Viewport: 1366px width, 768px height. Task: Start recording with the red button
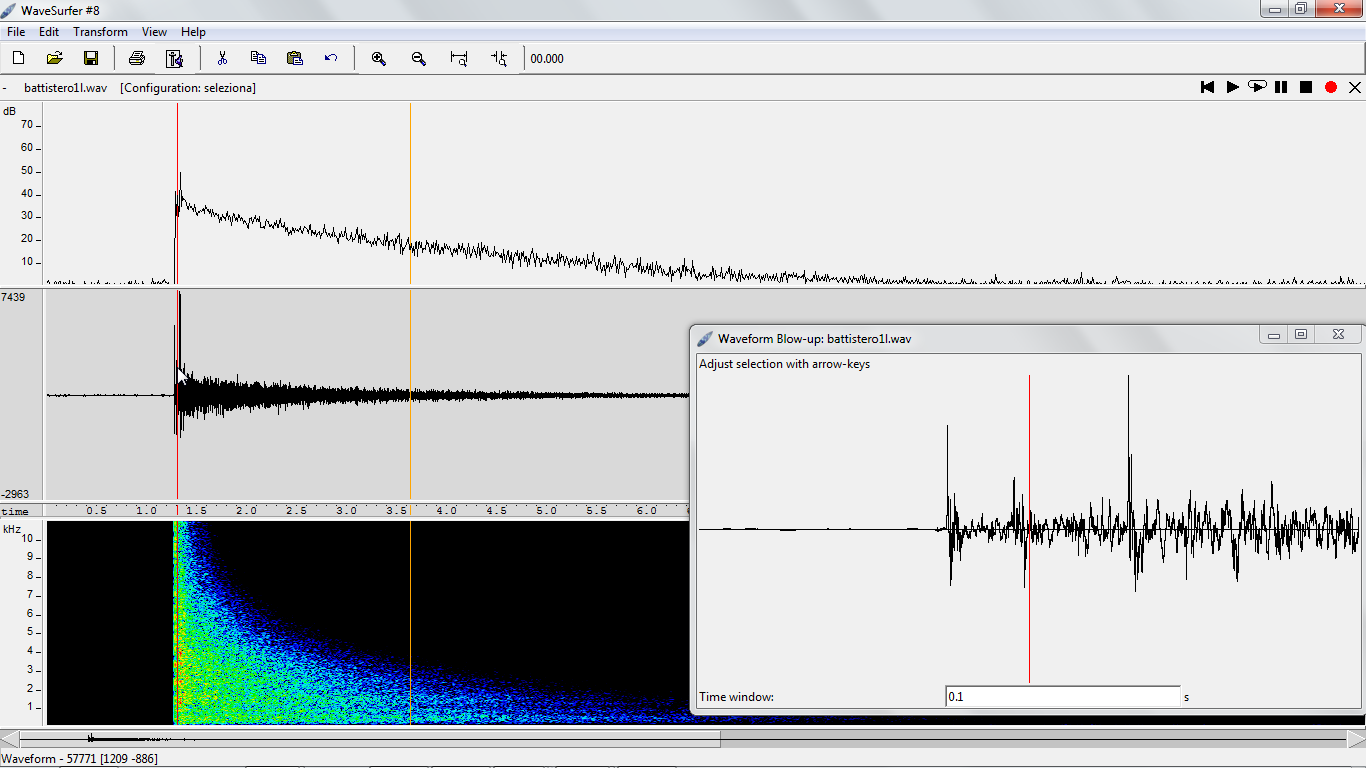click(x=1331, y=87)
